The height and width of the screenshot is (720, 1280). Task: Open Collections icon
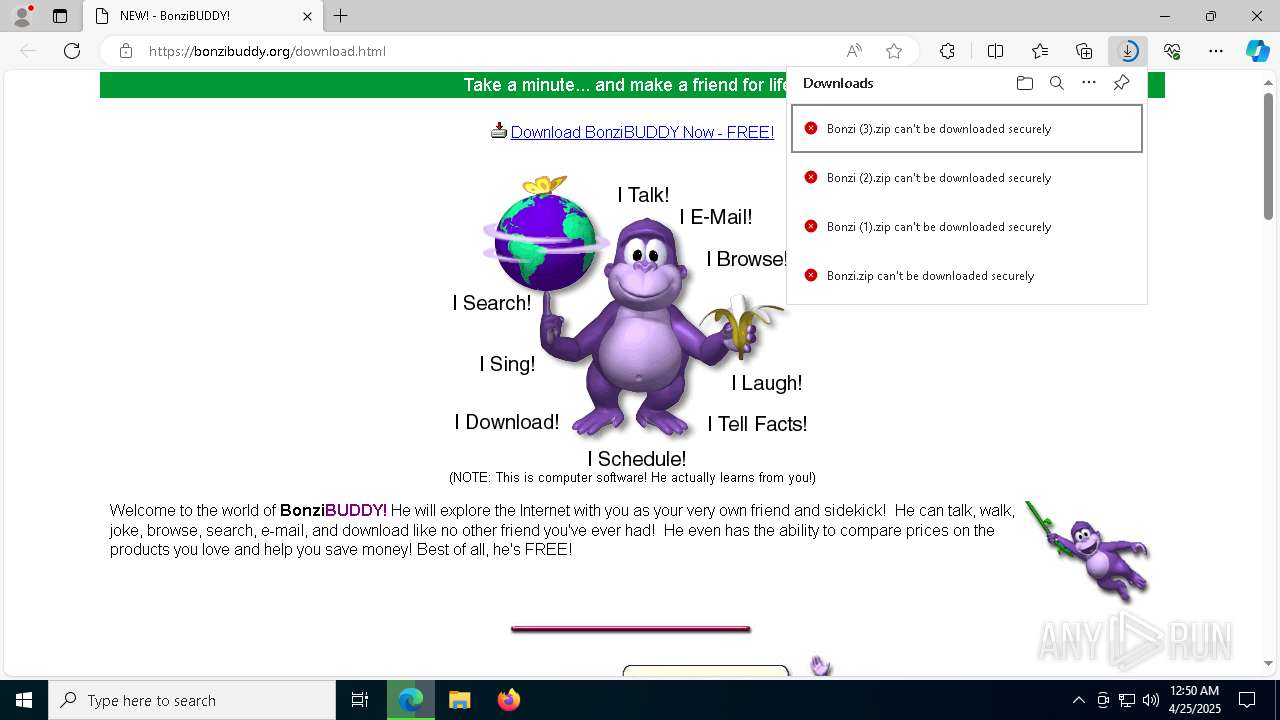[1084, 51]
